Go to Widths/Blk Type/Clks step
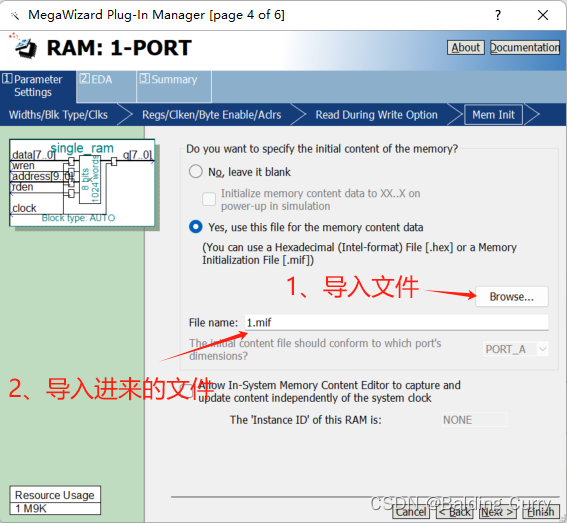Image resolution: width=567 pixels, height=523 pixels. tap(58, 115)
